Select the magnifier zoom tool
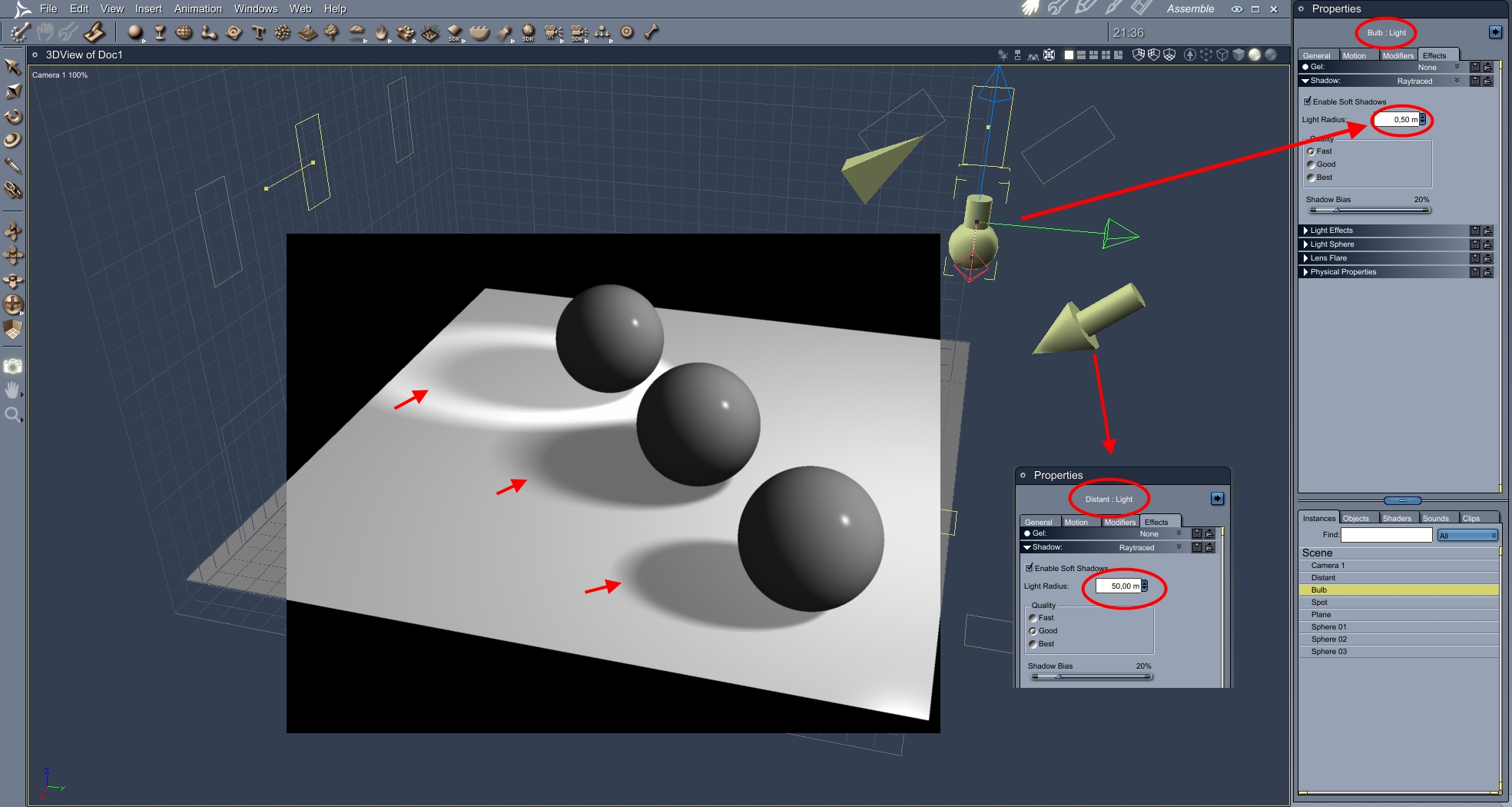This screenshot has height=807, width=1512. pyautogui.click(x=12, y=416)
